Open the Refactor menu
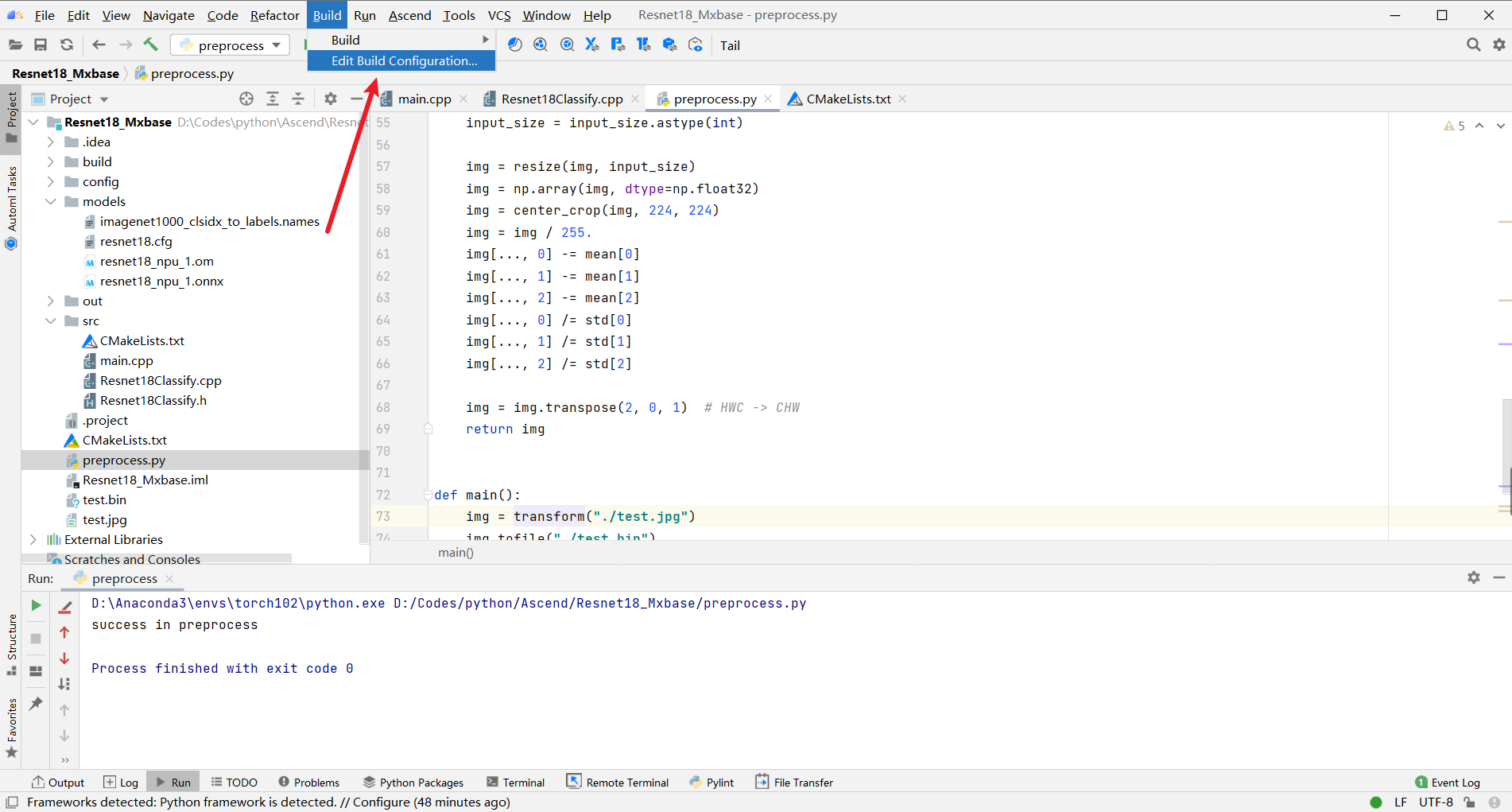This screenshot has width=1512, height=812. click(x=274, y=15)
